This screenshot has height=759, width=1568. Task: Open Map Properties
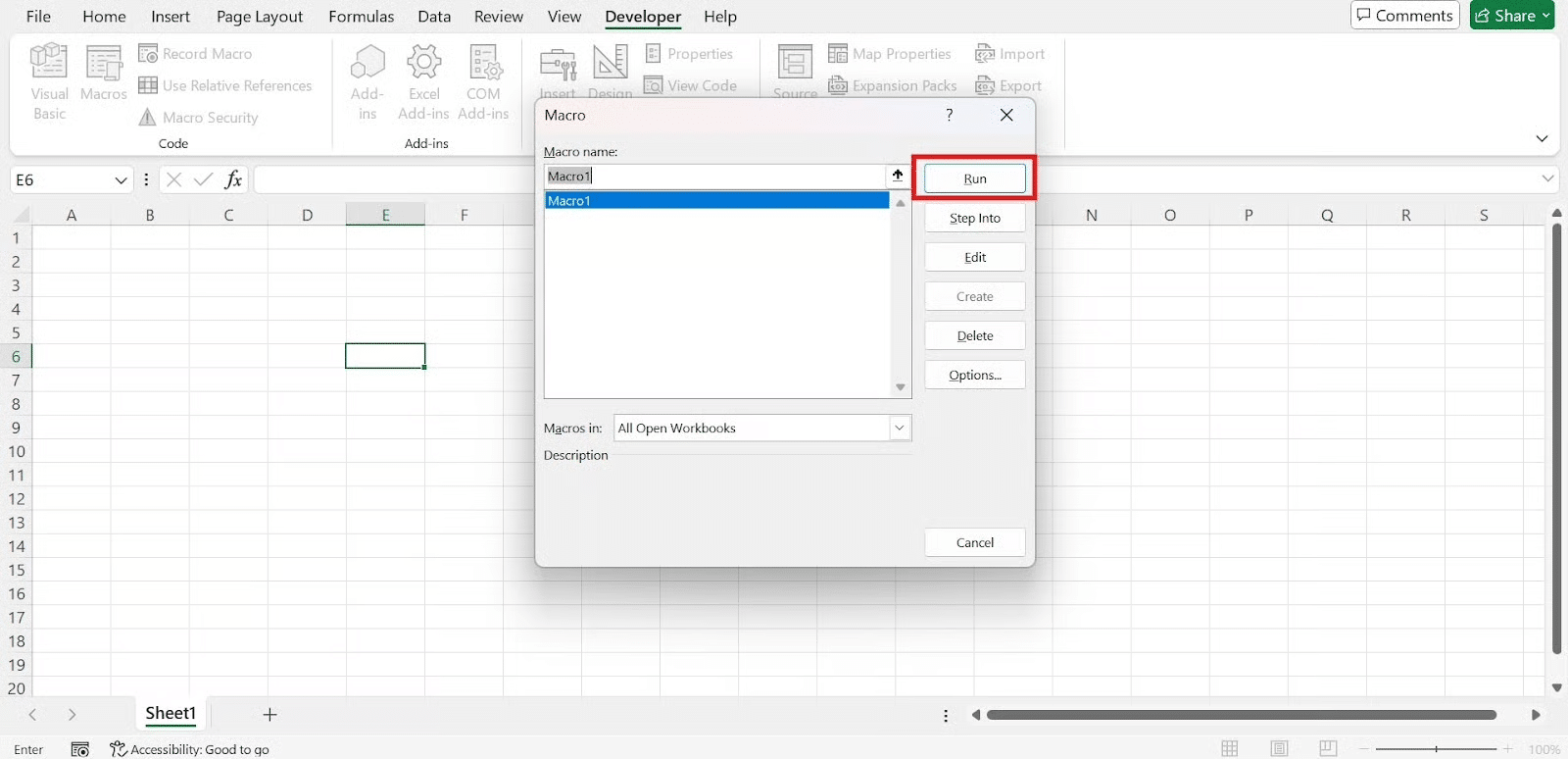pyautogui.click(x=890, y=54)
